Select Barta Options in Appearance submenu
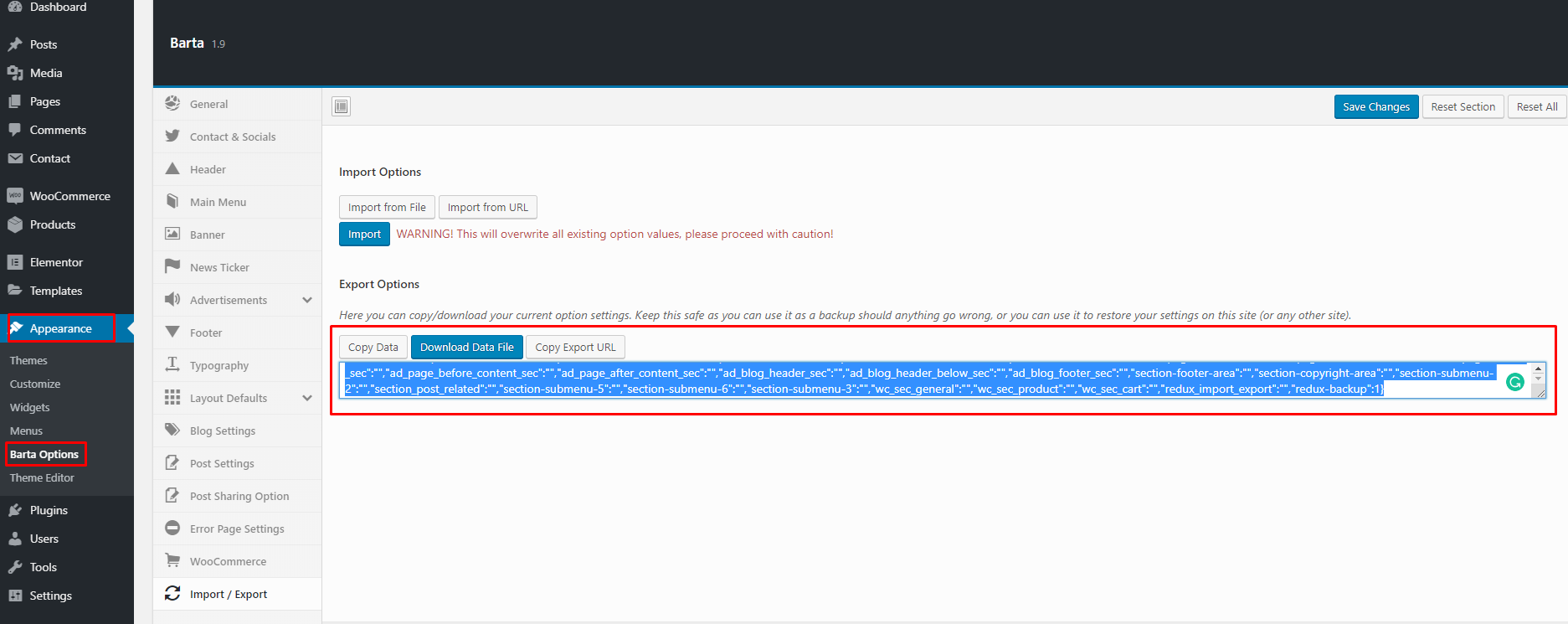Image resolution: width=1568 pixels, height=624 pixels. coord(44,454)
